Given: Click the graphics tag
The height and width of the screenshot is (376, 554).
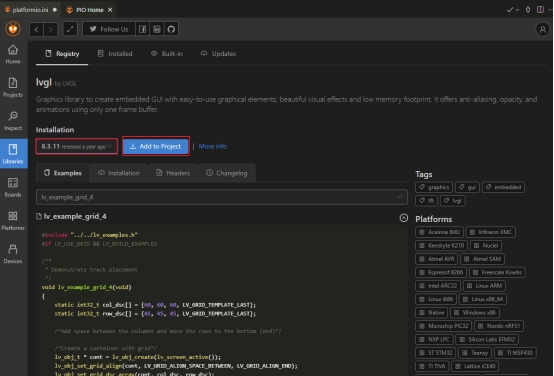Looking at the screenshot, I should click(x=434, y=187).
